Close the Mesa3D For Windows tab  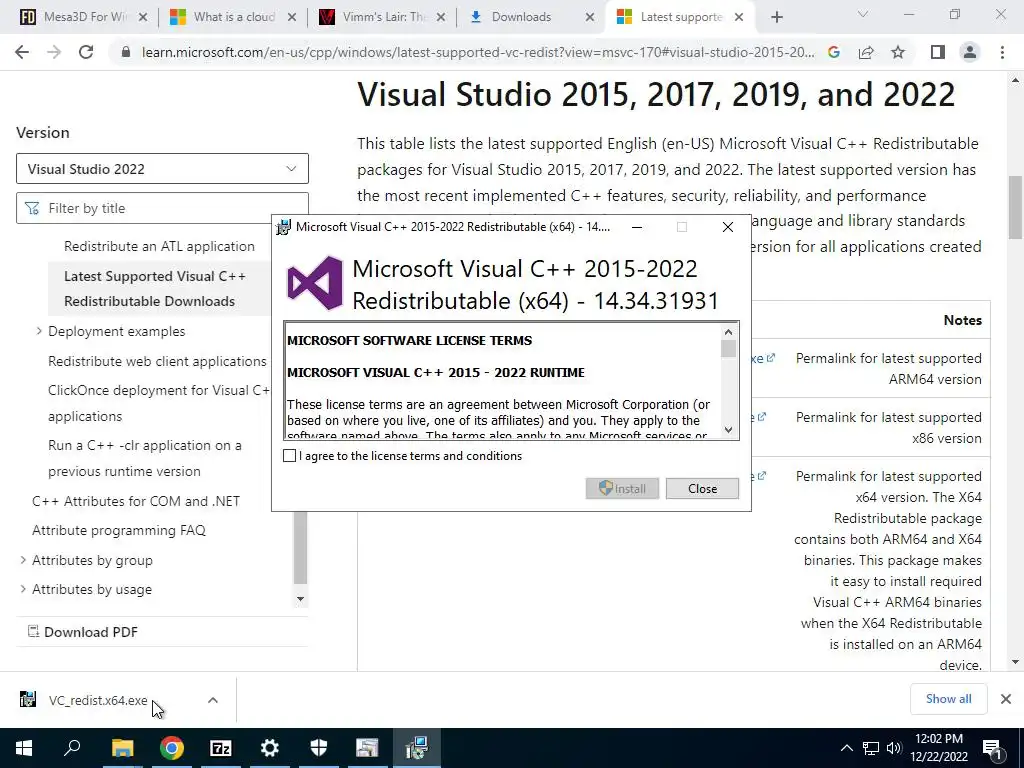tap(143, 17)
